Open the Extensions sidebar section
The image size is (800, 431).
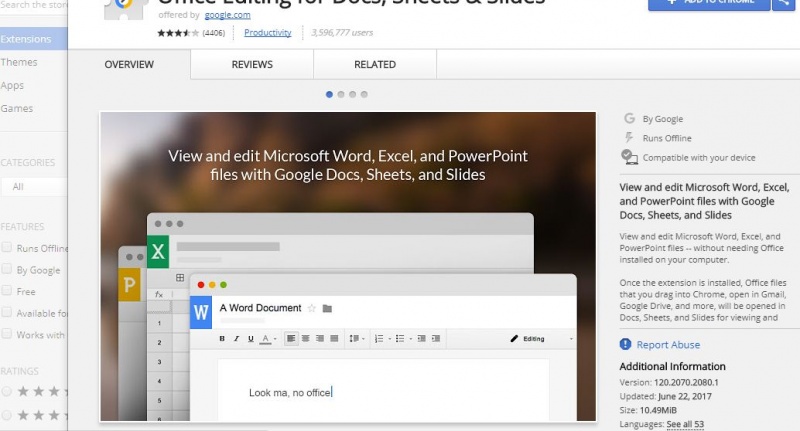coord(33,39)
